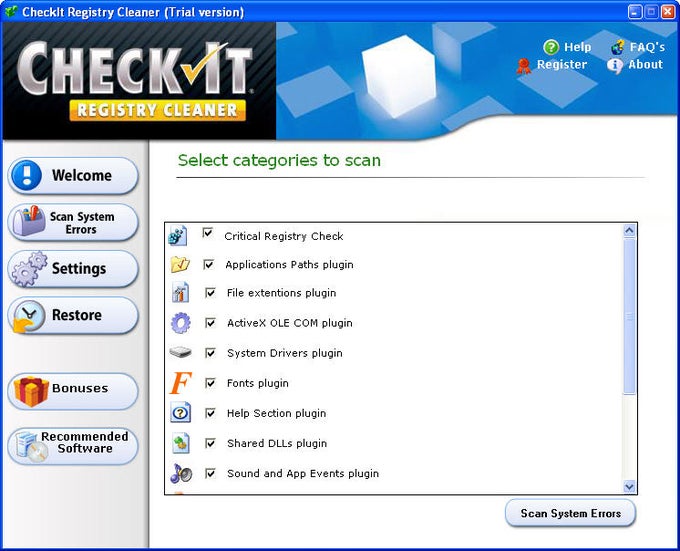Open Recommended Software section
The height and width of the screenshot is (551, 680).
[73, 446]
